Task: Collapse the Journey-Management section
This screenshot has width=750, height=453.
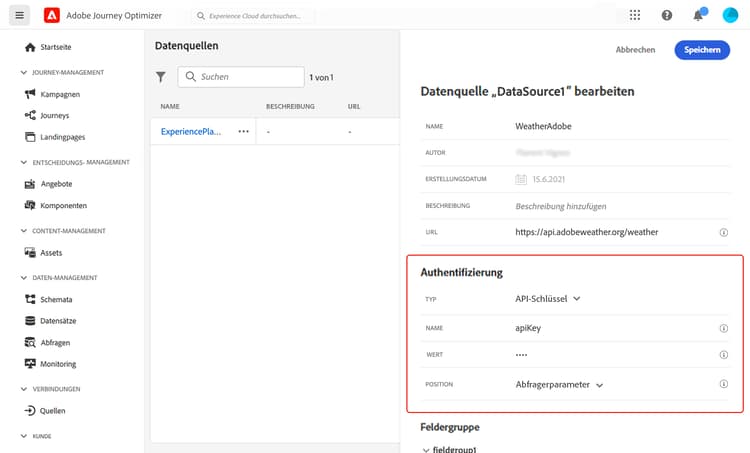Action: click(23, 72)
